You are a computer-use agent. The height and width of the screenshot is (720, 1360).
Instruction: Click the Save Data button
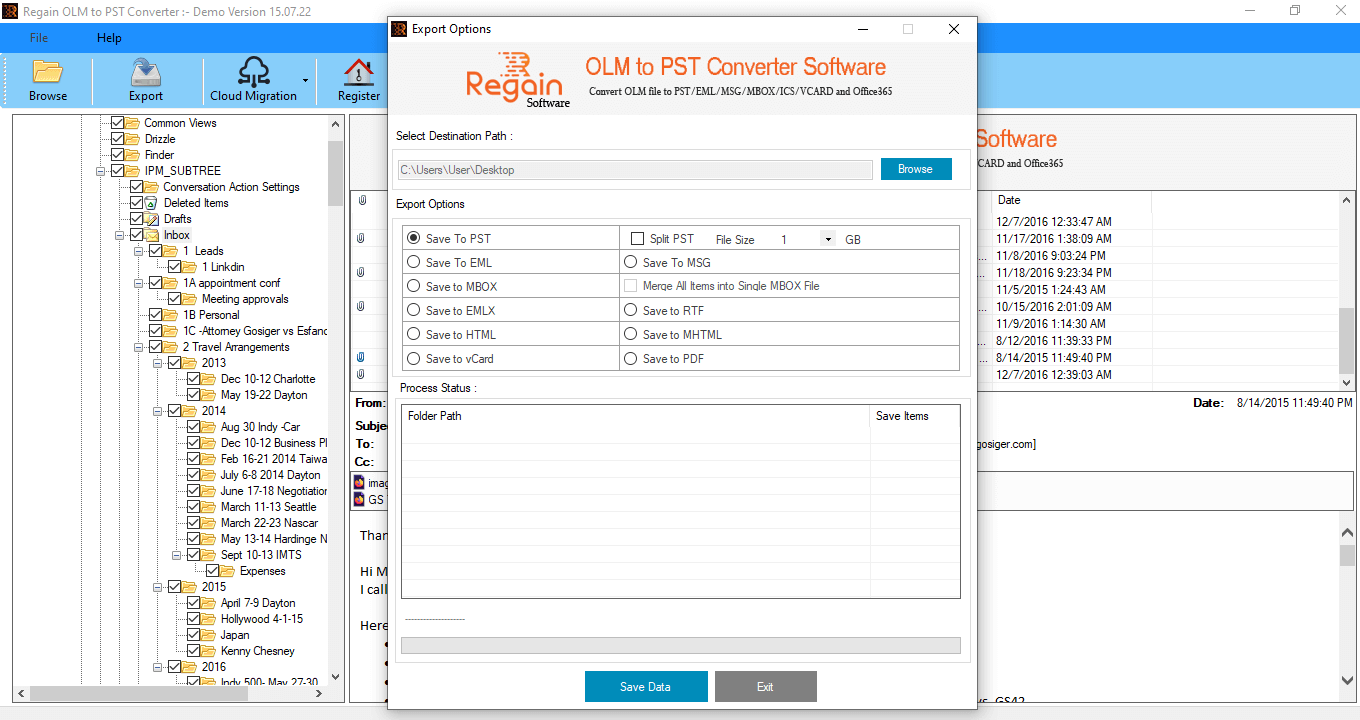pyautogui.click(x=645, y=686)
